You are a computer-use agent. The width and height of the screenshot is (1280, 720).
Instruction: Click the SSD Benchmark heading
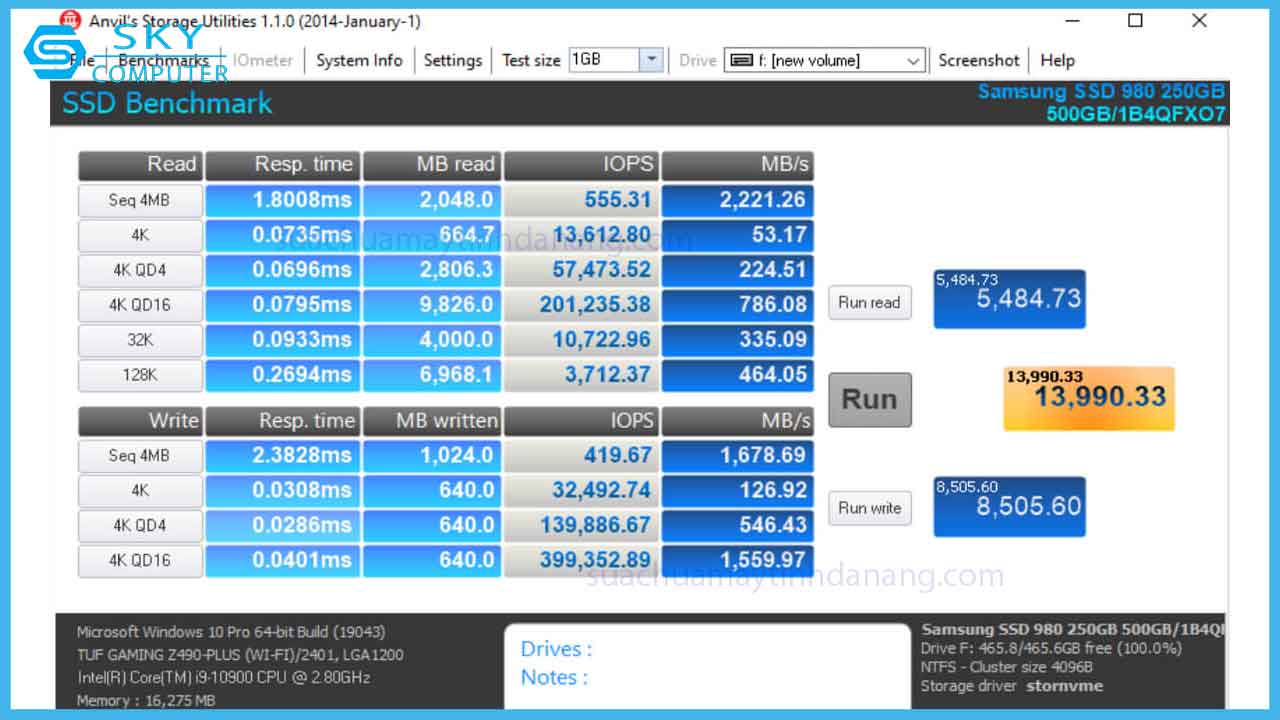pos(167,103)
